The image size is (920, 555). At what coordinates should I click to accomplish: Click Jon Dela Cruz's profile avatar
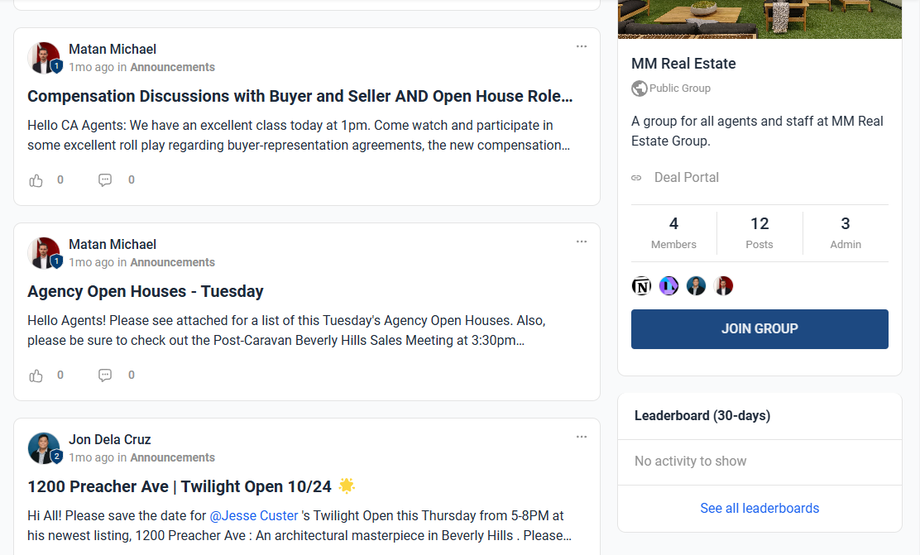coord(44,448)
